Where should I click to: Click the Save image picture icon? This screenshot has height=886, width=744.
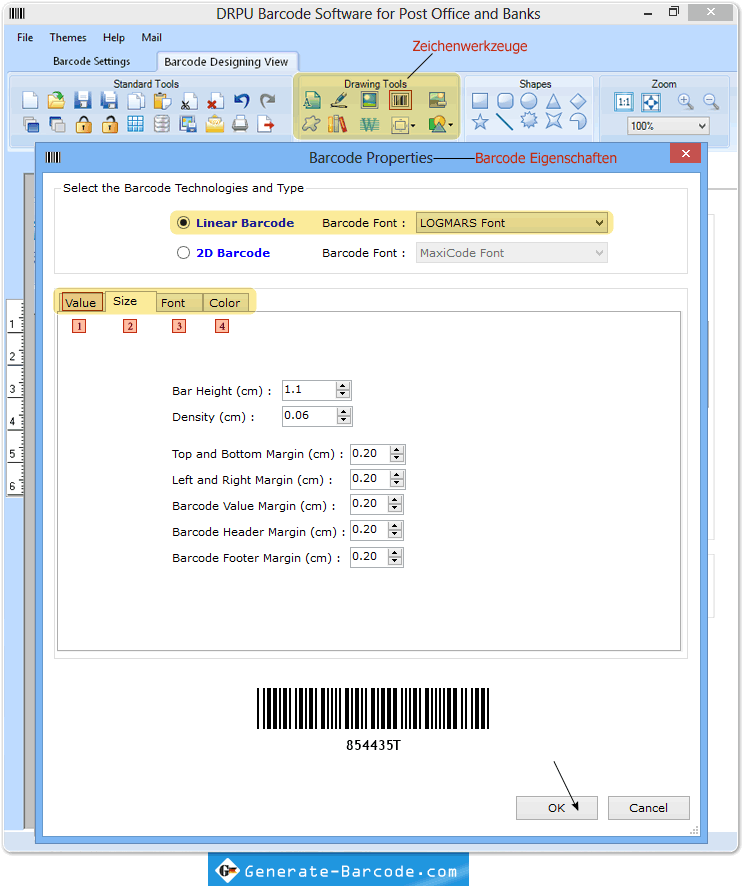tap(188, 124)
